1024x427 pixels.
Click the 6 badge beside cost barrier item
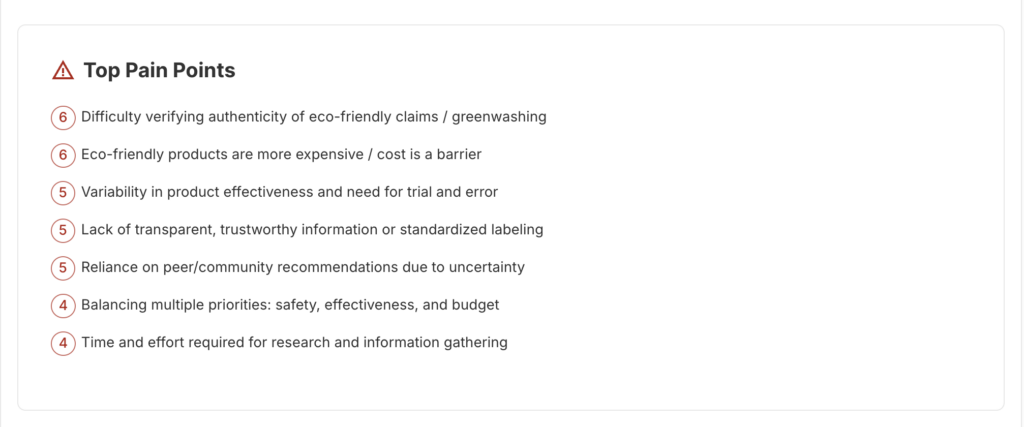pyautogui.click(x=63, y=155)
